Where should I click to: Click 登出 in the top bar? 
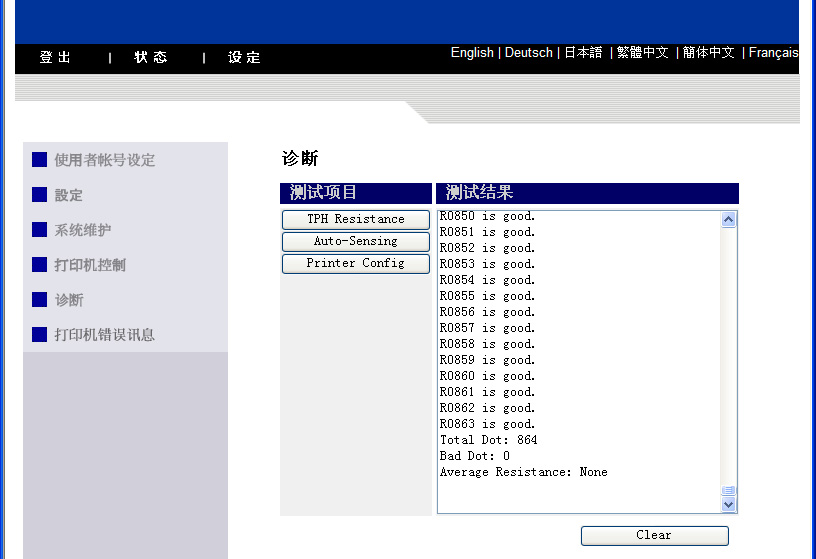56,58
